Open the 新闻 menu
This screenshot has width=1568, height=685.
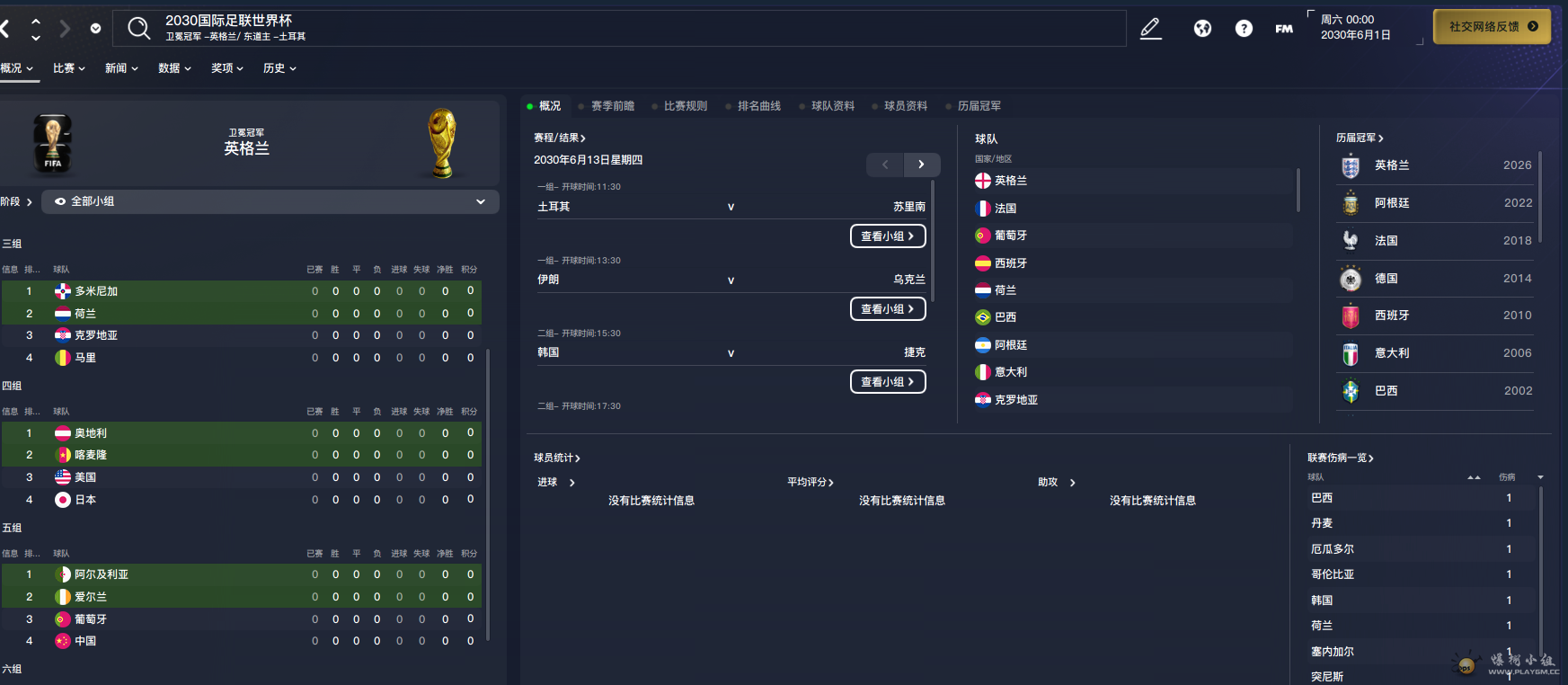(x=121, y=68)
